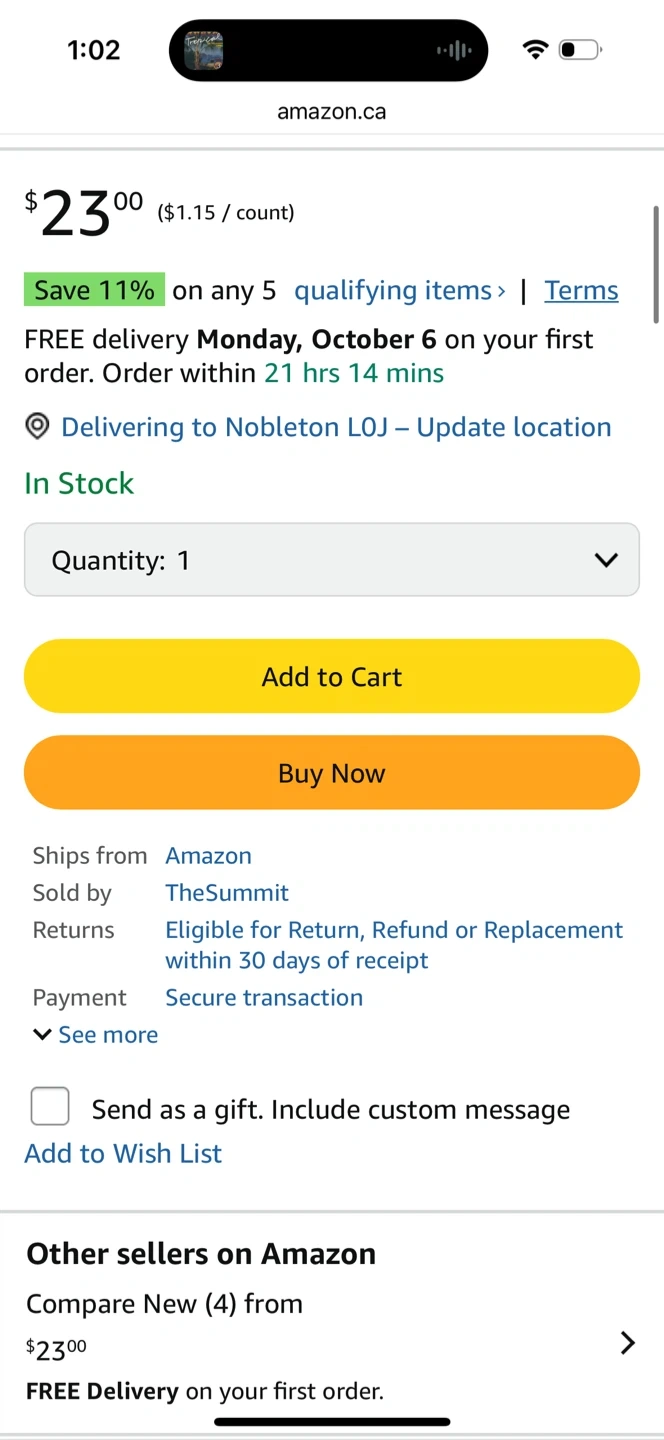Tap the Dynamic Island album artwork
Screen dimensions: 664x1440
click(x=203, y=50)
